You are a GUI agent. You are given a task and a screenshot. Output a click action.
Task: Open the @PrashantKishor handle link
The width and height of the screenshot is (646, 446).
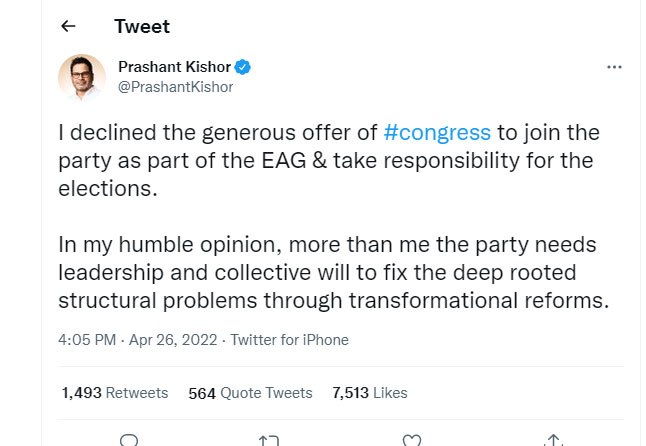(176, 87)
